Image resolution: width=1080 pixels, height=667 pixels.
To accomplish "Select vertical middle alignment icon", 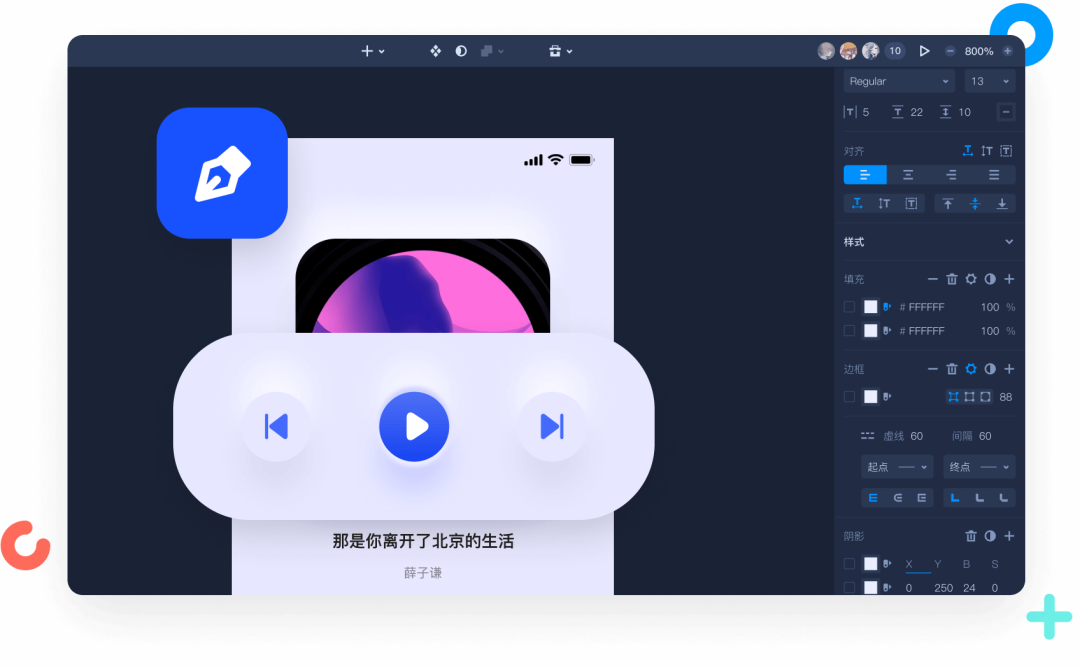I will point(975,203).
